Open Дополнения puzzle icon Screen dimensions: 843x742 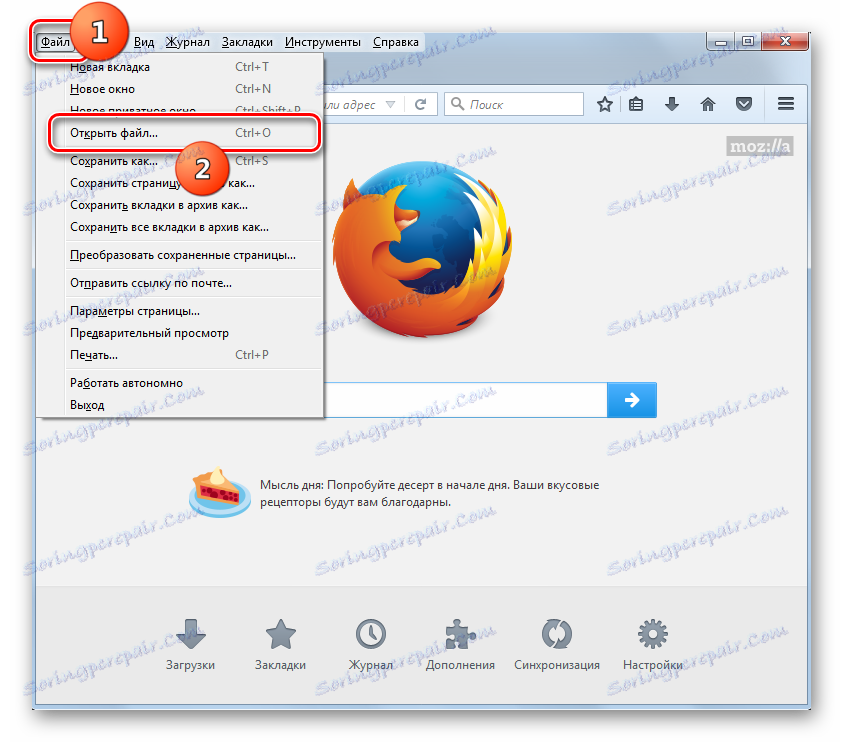(x=460, y=645)
